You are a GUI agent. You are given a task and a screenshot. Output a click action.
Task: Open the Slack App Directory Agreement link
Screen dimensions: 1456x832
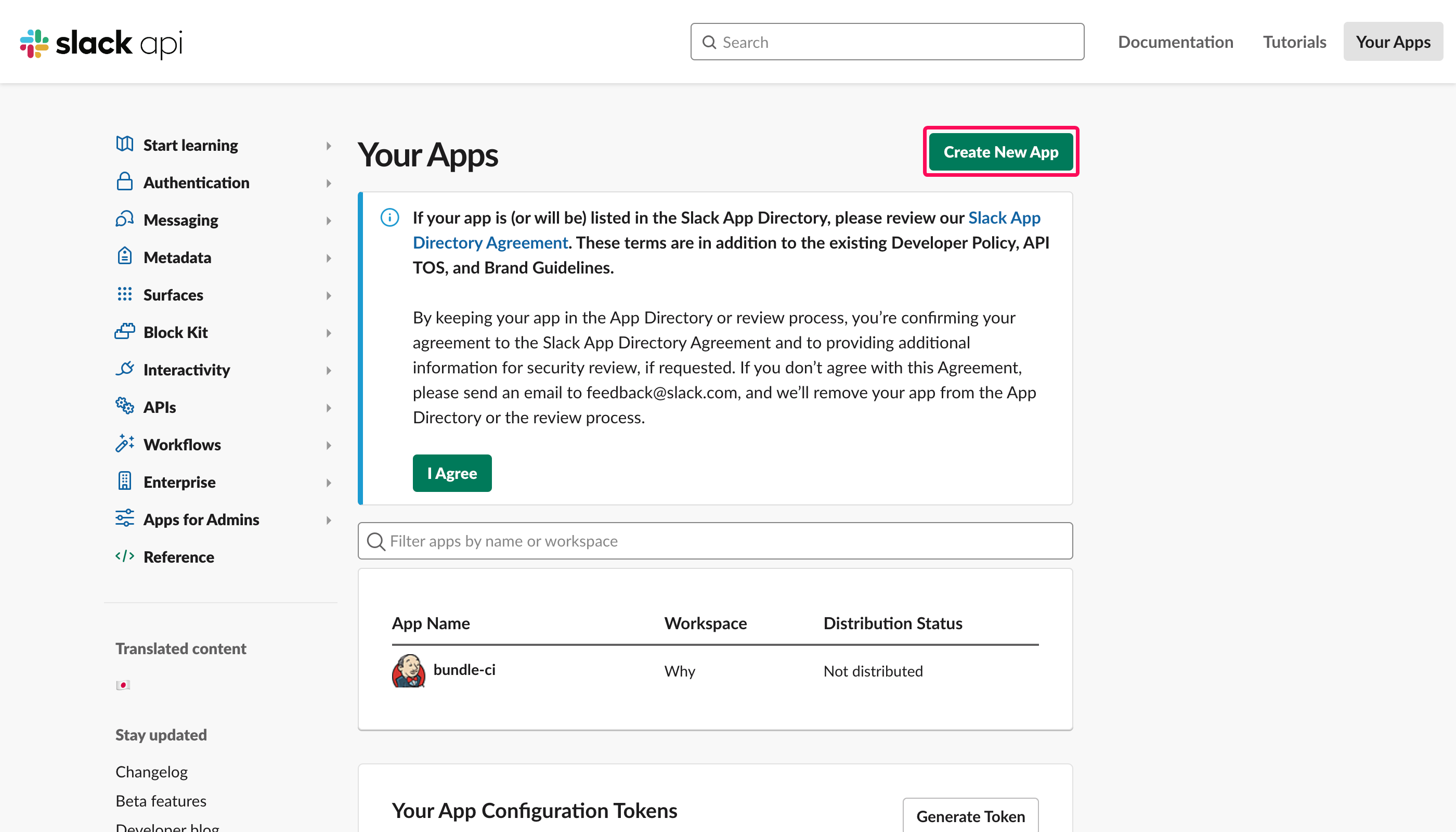(490, 243)
